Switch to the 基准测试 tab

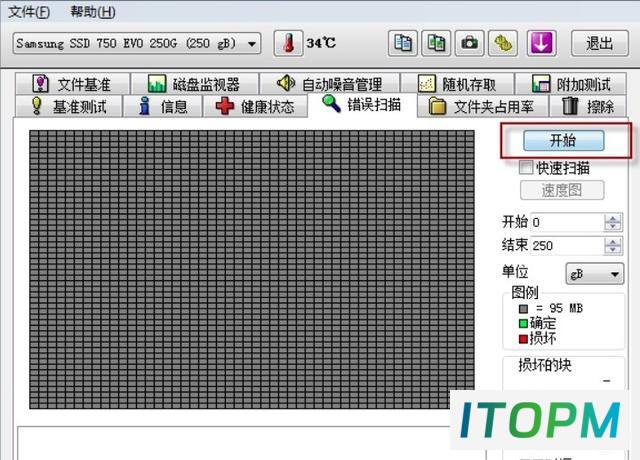(x=69, y=106)
